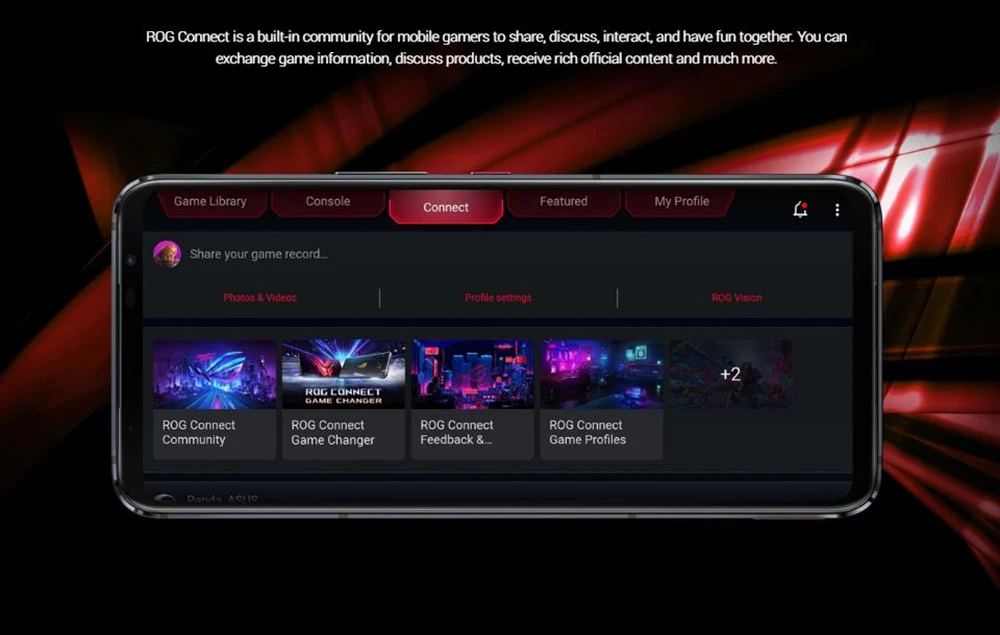
Task: Open the Featured tab
Action: point(564,201)
